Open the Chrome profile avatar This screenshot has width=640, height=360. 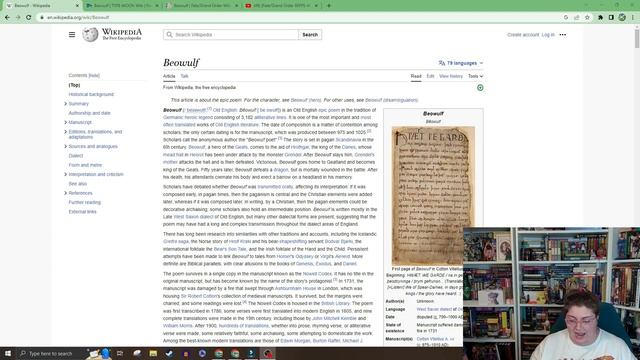(x=622, y=18)
